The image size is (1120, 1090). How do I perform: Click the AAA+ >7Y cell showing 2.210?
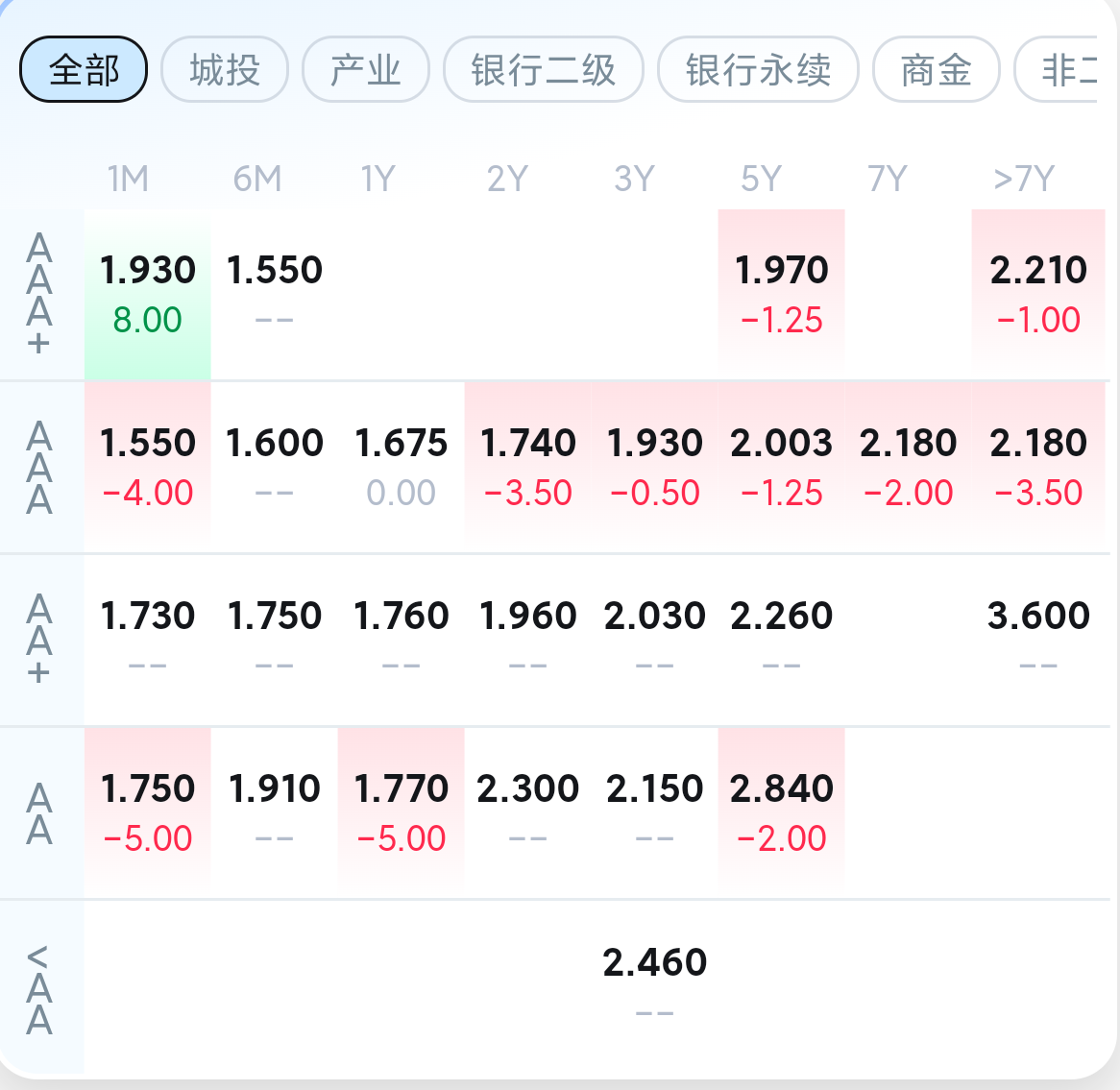[x=1037, y=294]
